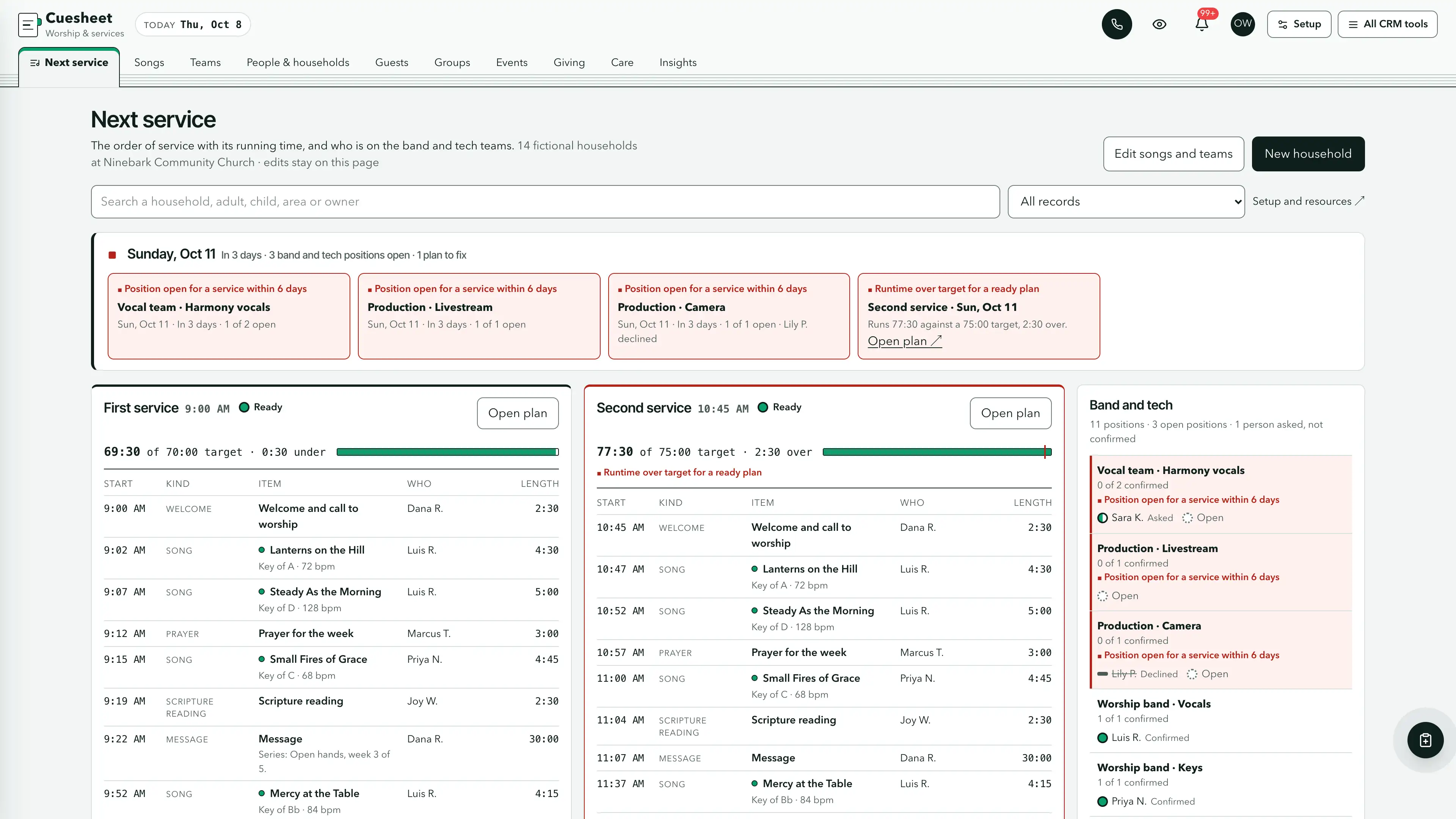The height and width of the screenshot is (819, 1456).
Task: Select Vocal team Harmony vocals alert card
Action: [229, 316]
